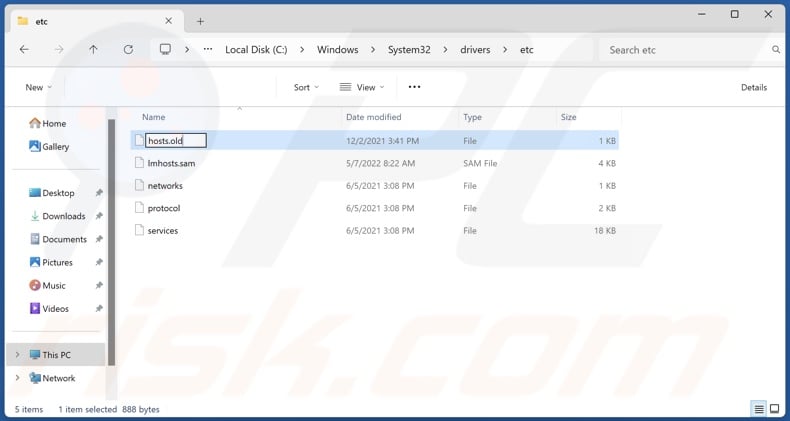The width and height of the screenshot is (790, 421).
Task: Unpin Music using its pin icon
Action: coord(99,286)
